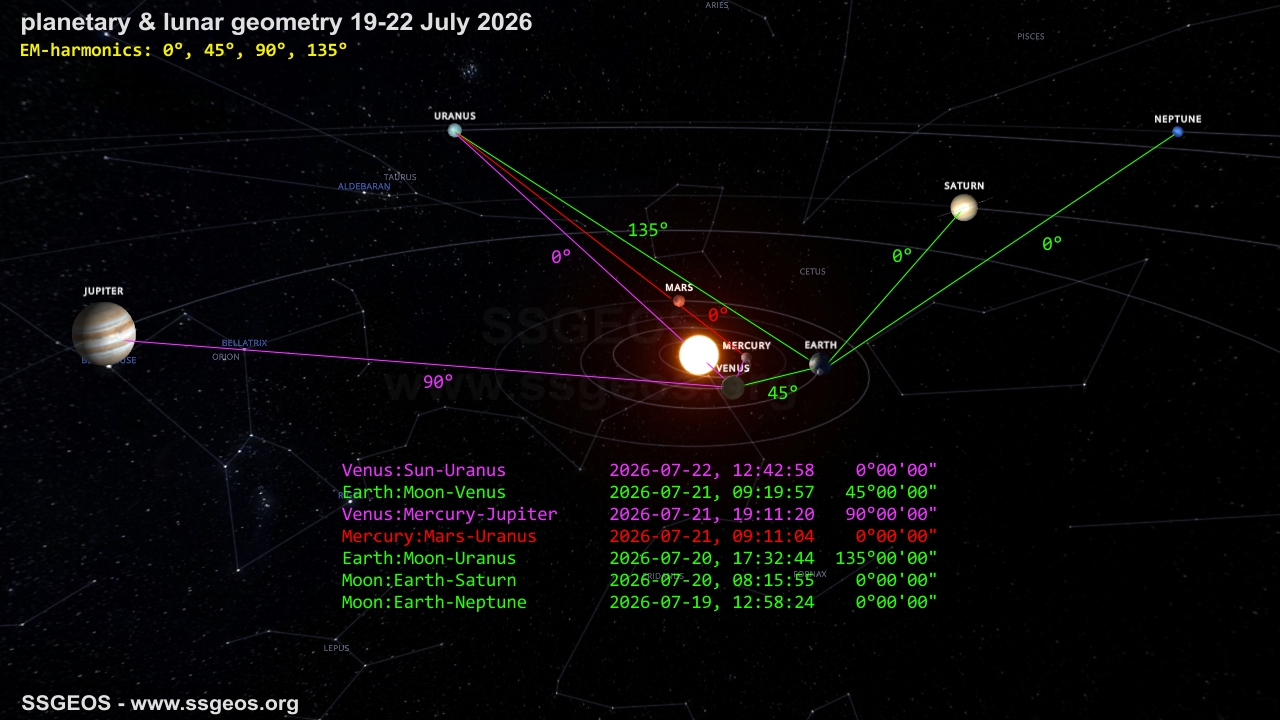1280x720 pixels.
Task: Select the NEPTUNE label
Action: (x=1178, y=119)
